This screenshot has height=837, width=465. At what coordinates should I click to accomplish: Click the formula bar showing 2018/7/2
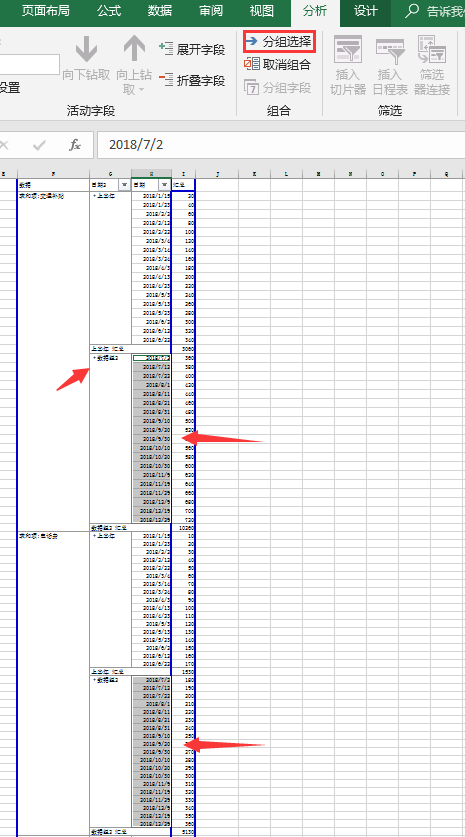(281, 145)
